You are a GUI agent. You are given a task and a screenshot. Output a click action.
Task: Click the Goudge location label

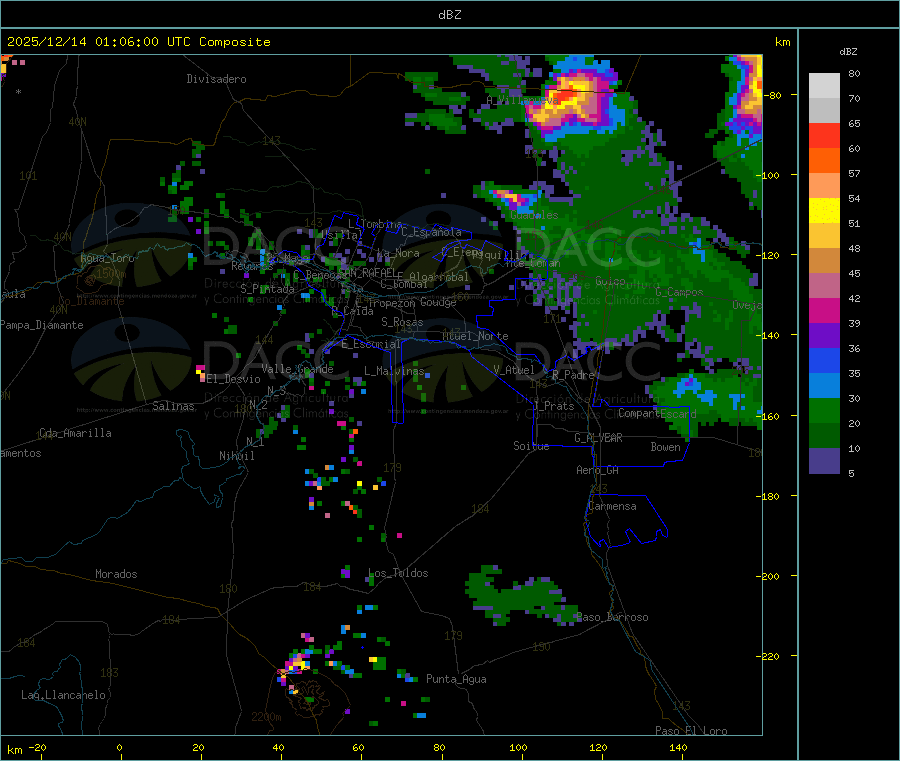[438, 302]
